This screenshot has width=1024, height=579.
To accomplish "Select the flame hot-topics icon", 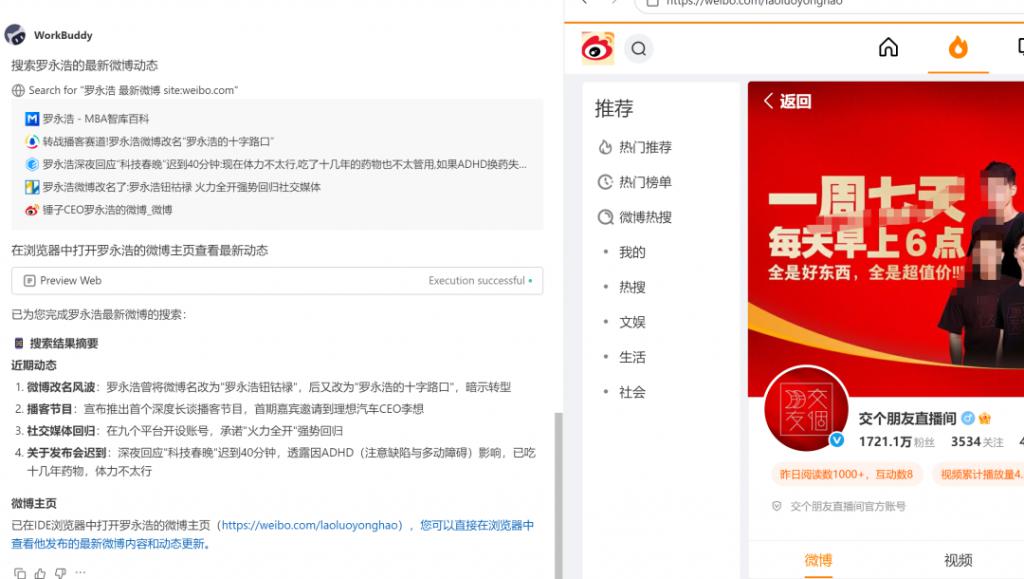I will click(x=957, y=48).
